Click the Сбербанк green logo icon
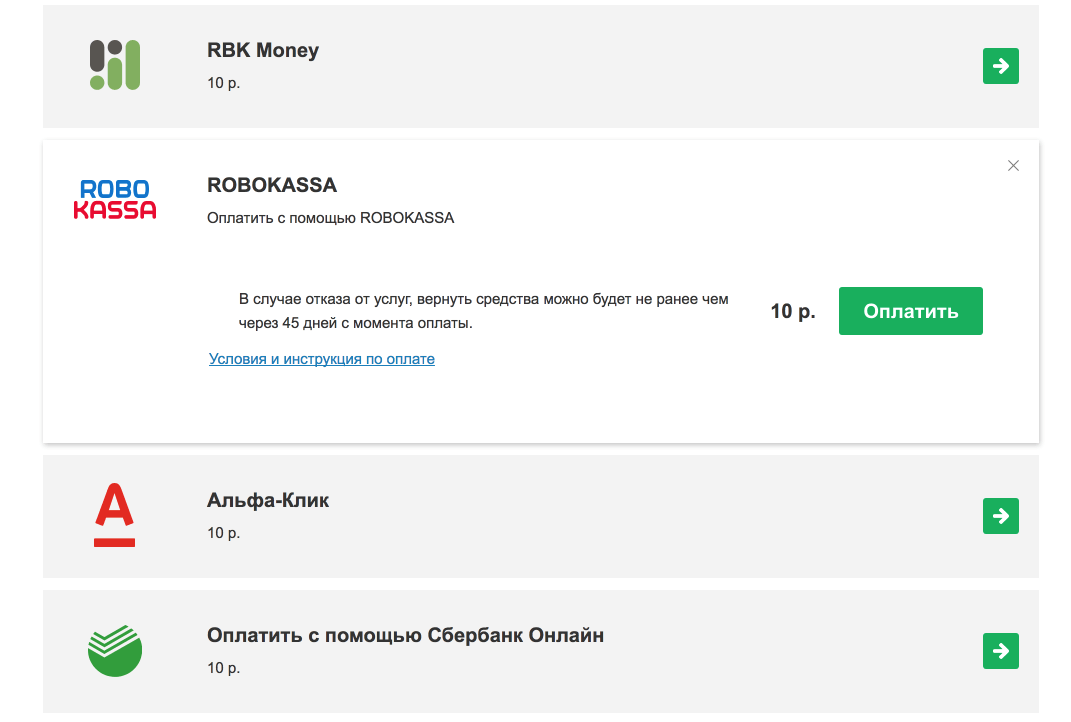Image resolution: width=1071 pixels, height=722 pixels. click(115, 650)
